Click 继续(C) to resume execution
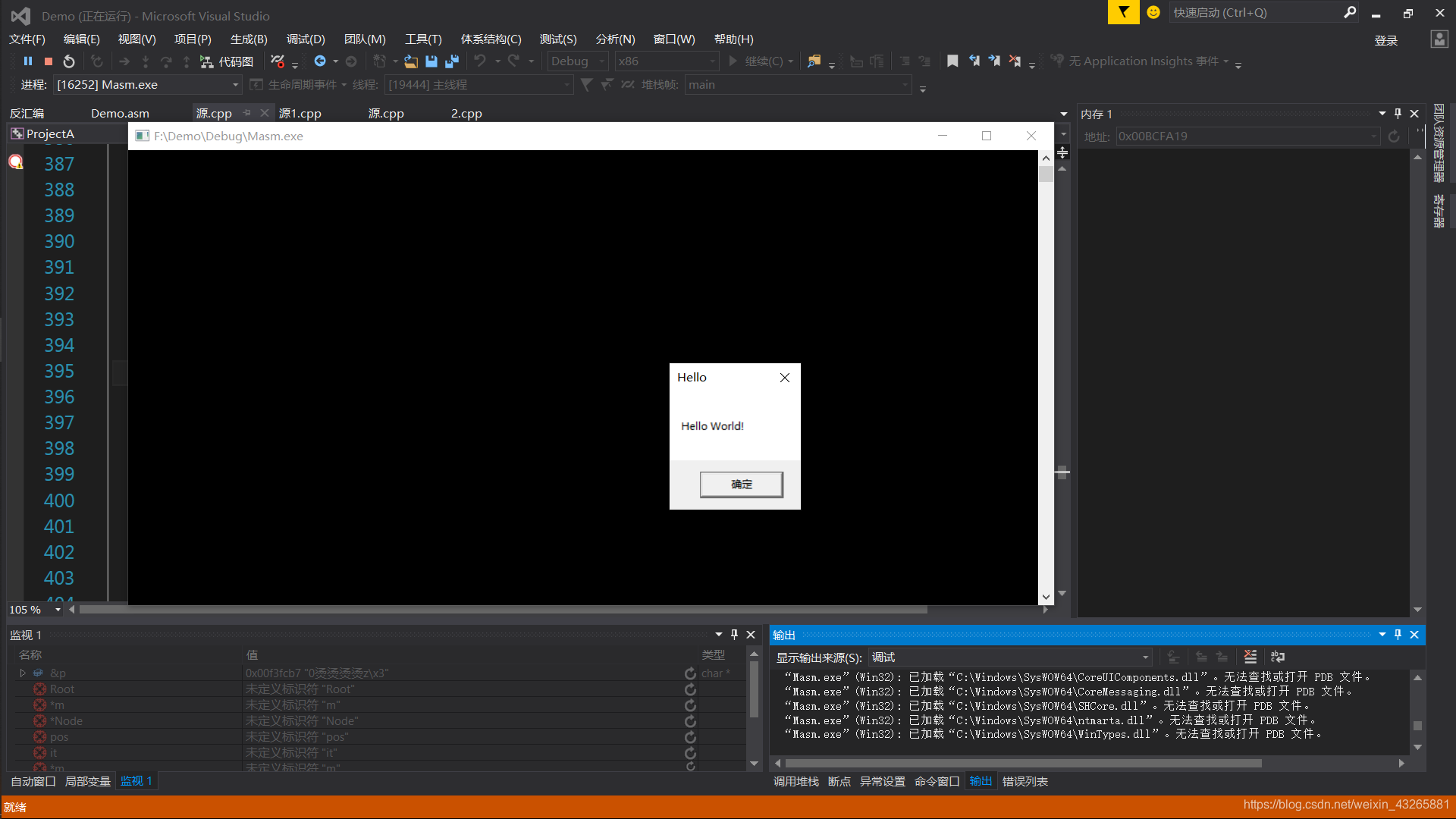Screen dimensions: 1456x819 point(762,61)
